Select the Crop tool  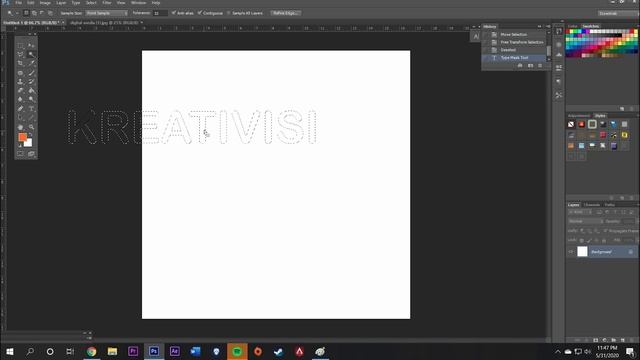click(x=20, y=63)
